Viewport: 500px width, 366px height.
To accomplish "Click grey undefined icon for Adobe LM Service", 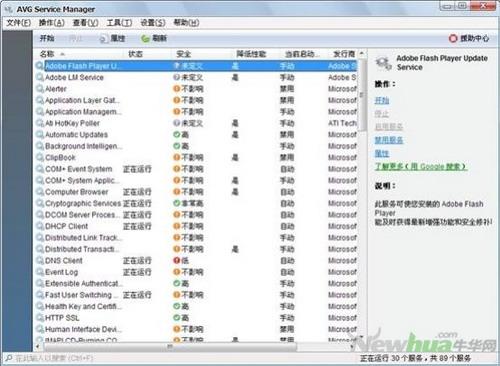I will pos(177,77).
